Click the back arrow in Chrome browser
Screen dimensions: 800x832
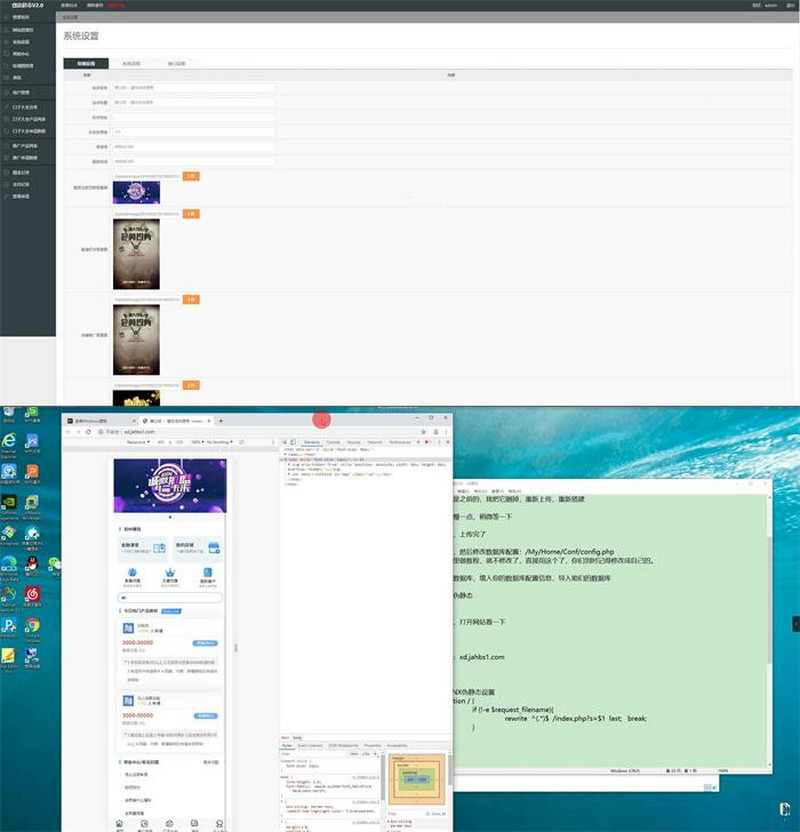68,432
